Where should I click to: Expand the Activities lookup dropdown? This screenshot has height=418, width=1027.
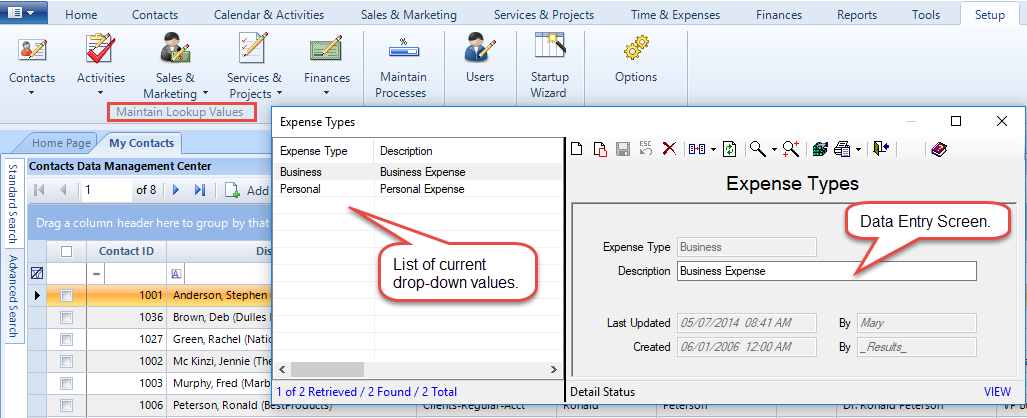pyautogui.click(x=101, y=93)
